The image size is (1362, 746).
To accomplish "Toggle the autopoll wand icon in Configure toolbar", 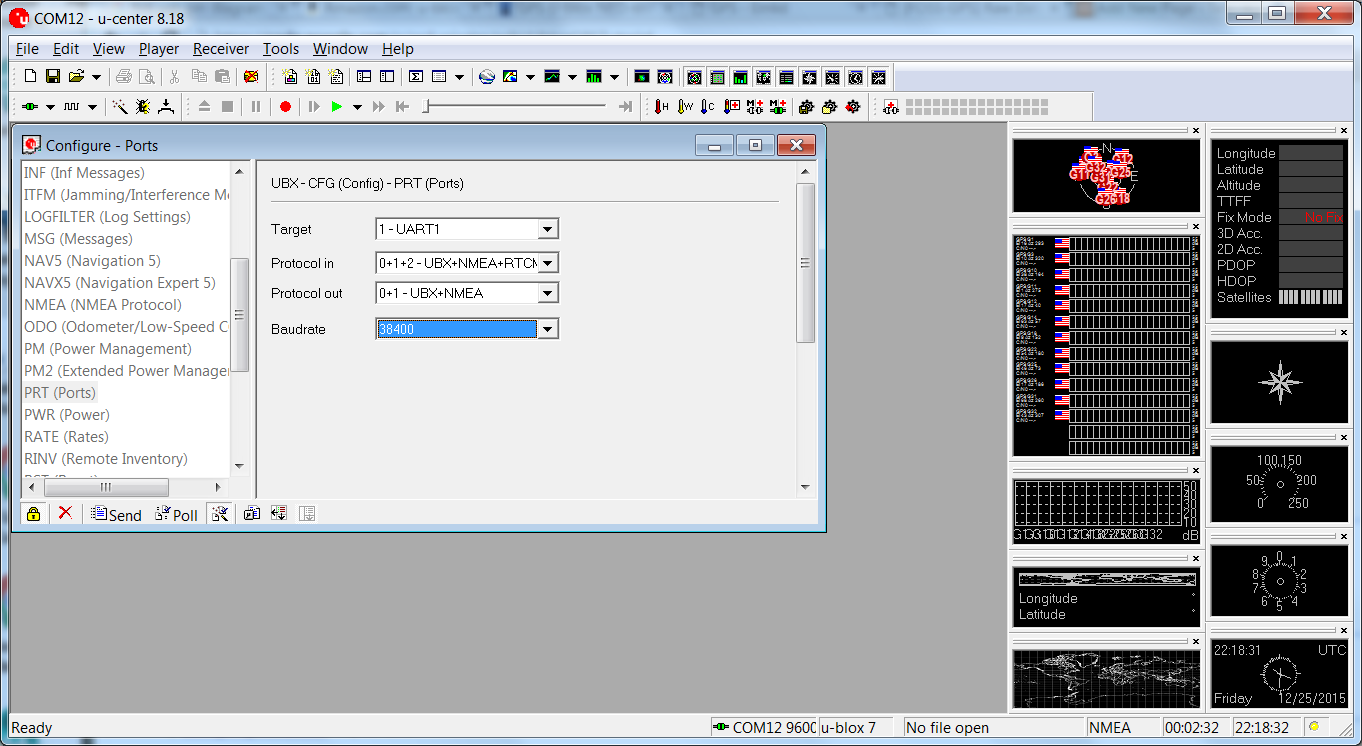I will 220,513.
